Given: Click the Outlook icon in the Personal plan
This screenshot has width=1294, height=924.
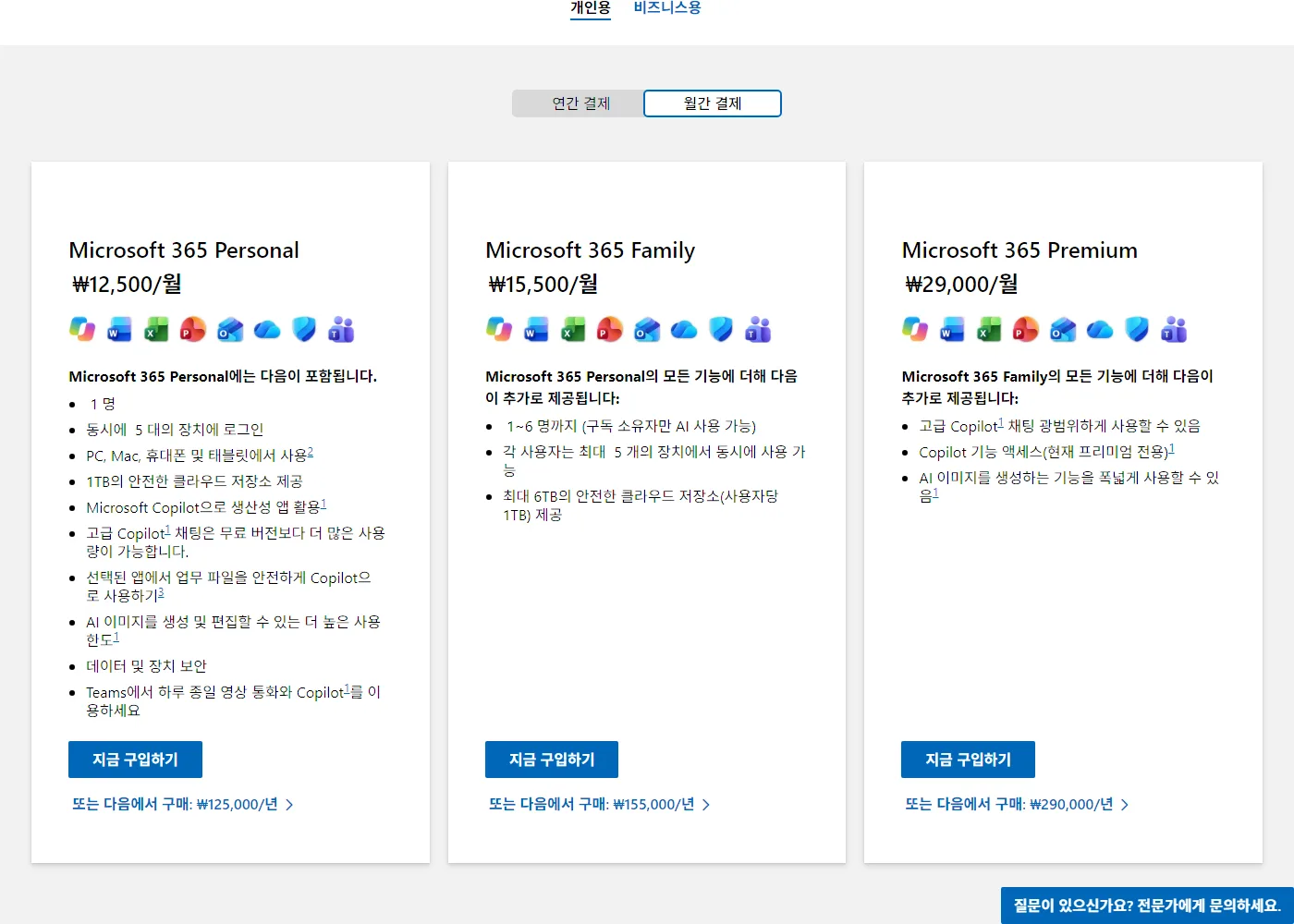Looking at the screenshot, I should 230,329.
